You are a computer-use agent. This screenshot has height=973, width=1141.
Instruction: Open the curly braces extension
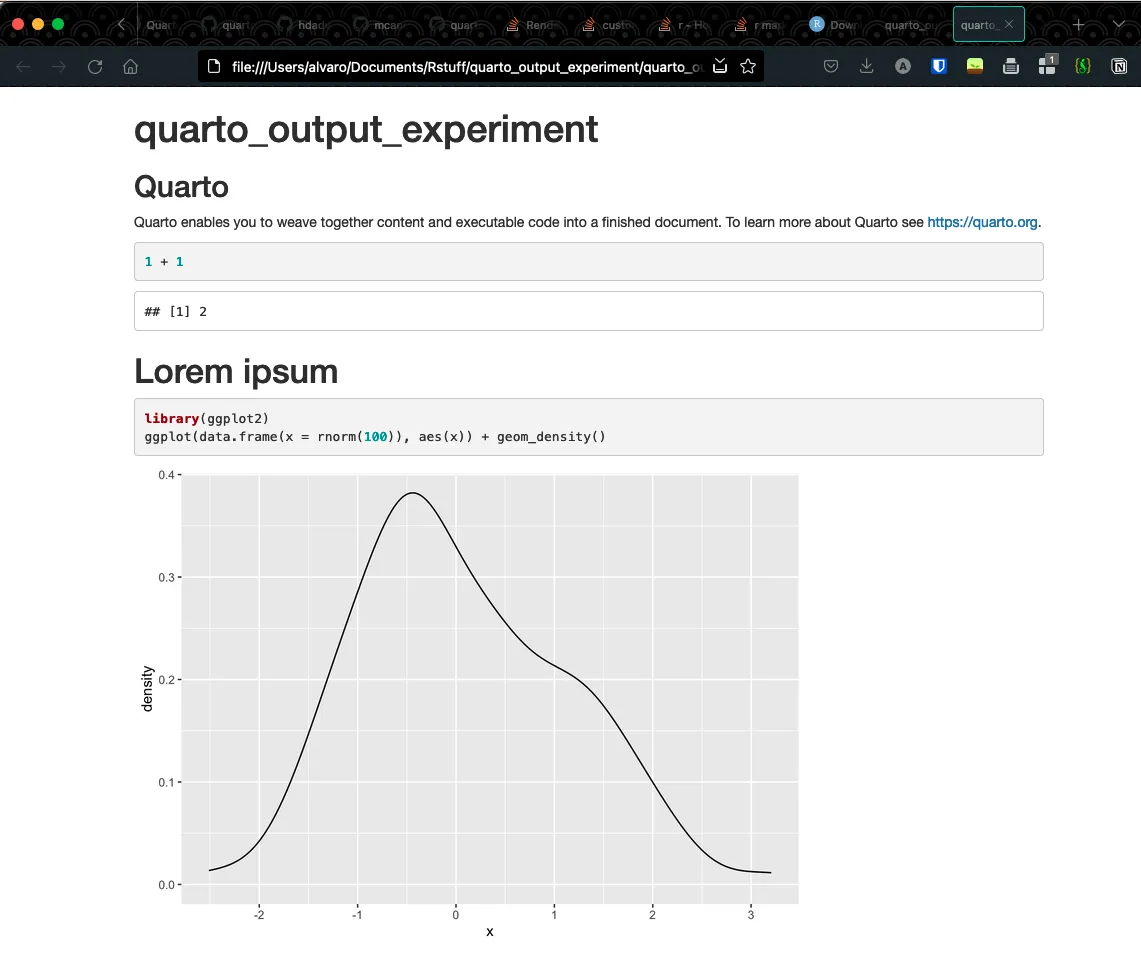pyautogui.click(x=1083, y=67)
